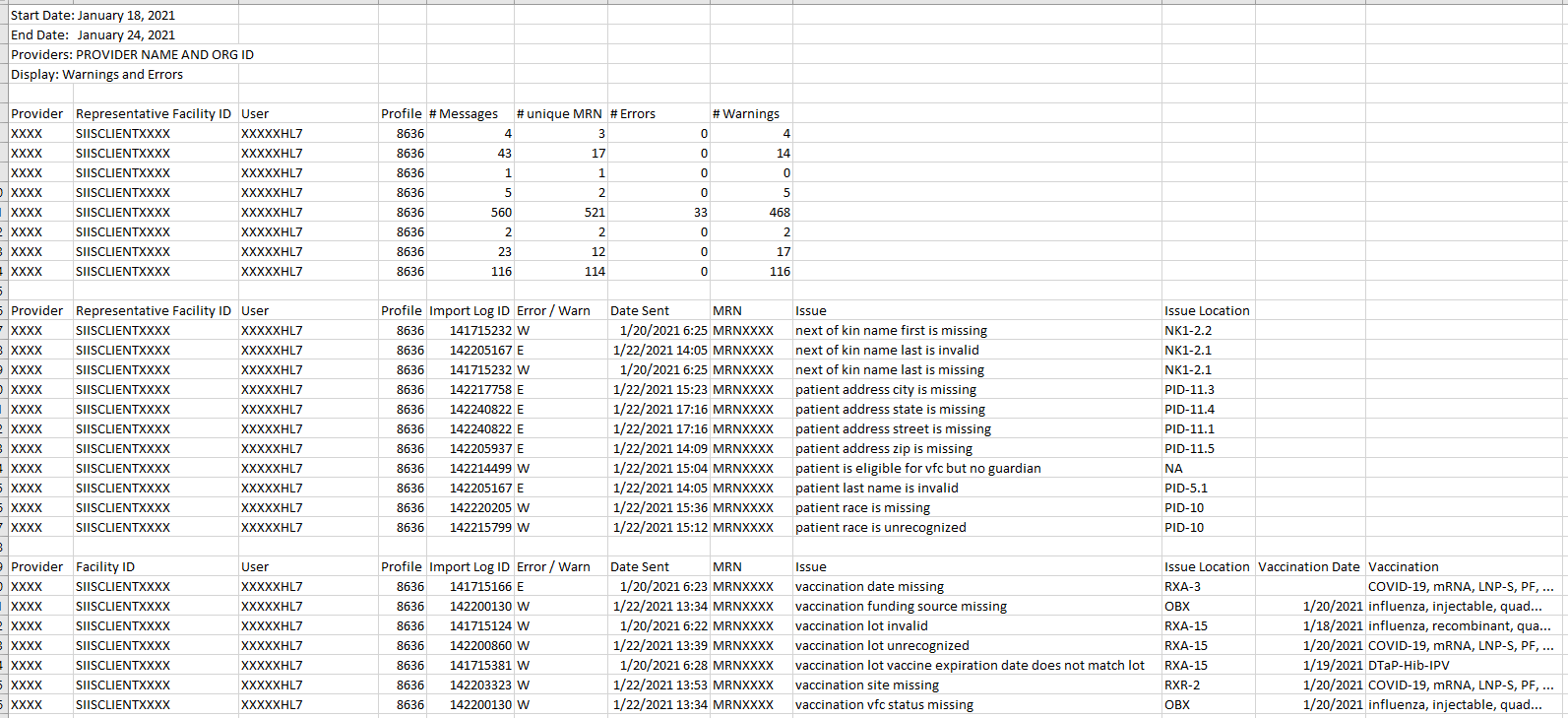This screenshot has height=718, width=1568.
Task: Select the '# unique MRN' header cell
Action: click(560, 114)
